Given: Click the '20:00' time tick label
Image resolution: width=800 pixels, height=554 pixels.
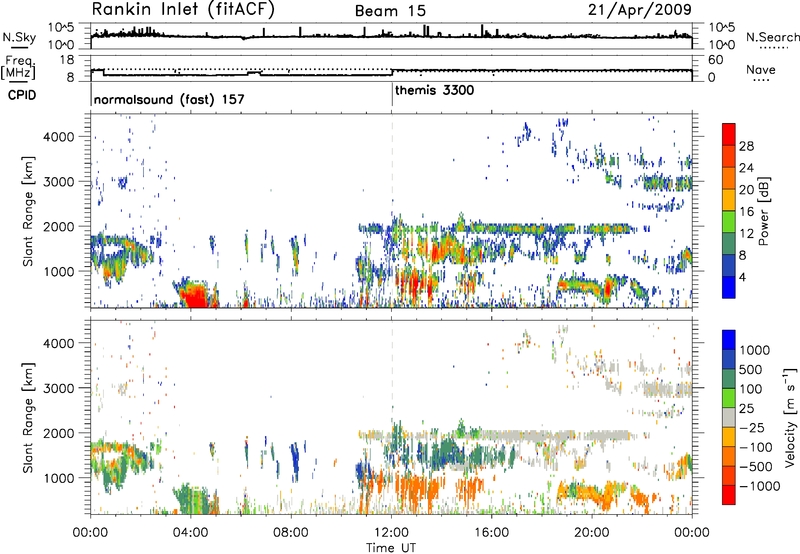Looking at the screenshot, I should click(592, 533).
